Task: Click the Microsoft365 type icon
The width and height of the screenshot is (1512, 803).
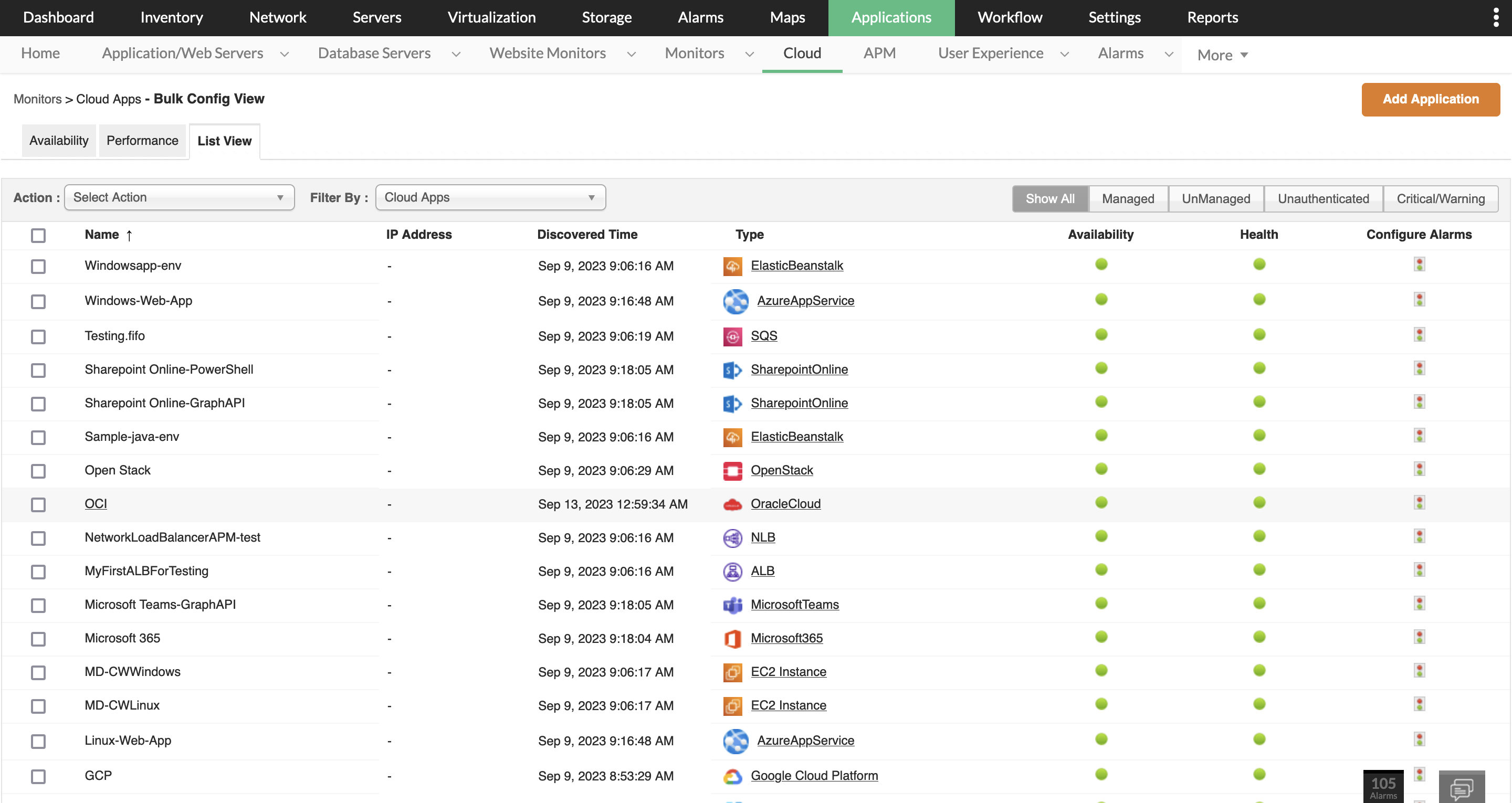Action: point(732,639)
